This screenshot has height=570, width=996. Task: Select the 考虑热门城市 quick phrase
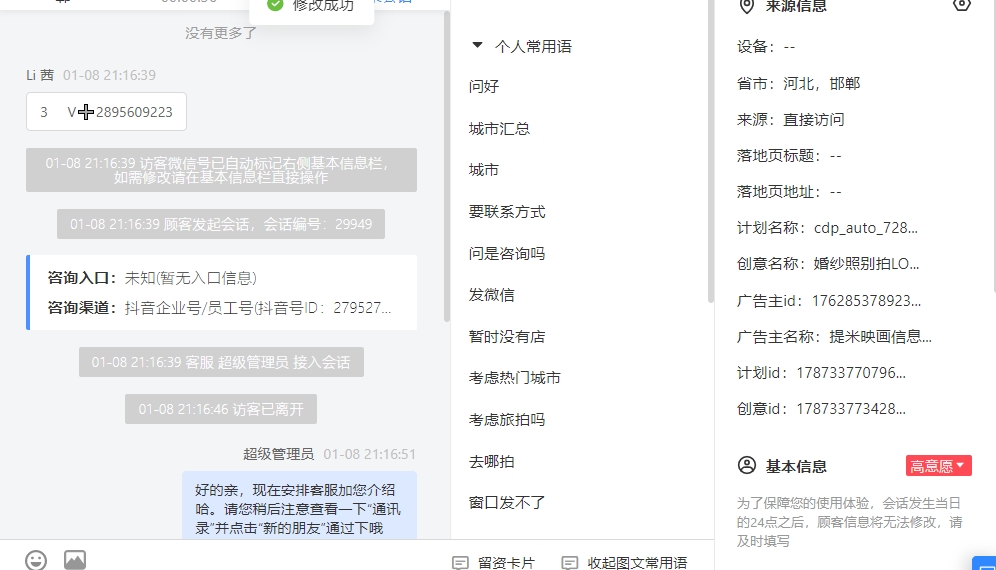tap(515, 378)
